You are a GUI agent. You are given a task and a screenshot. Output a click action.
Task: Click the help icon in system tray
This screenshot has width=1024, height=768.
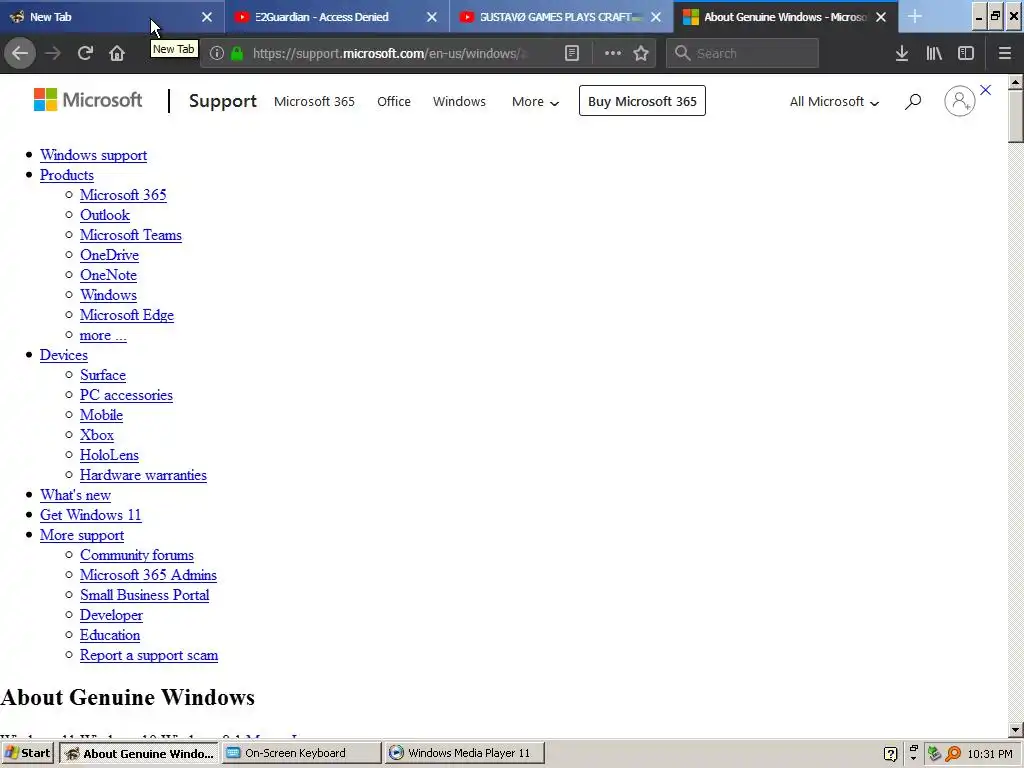pos(890,754)
